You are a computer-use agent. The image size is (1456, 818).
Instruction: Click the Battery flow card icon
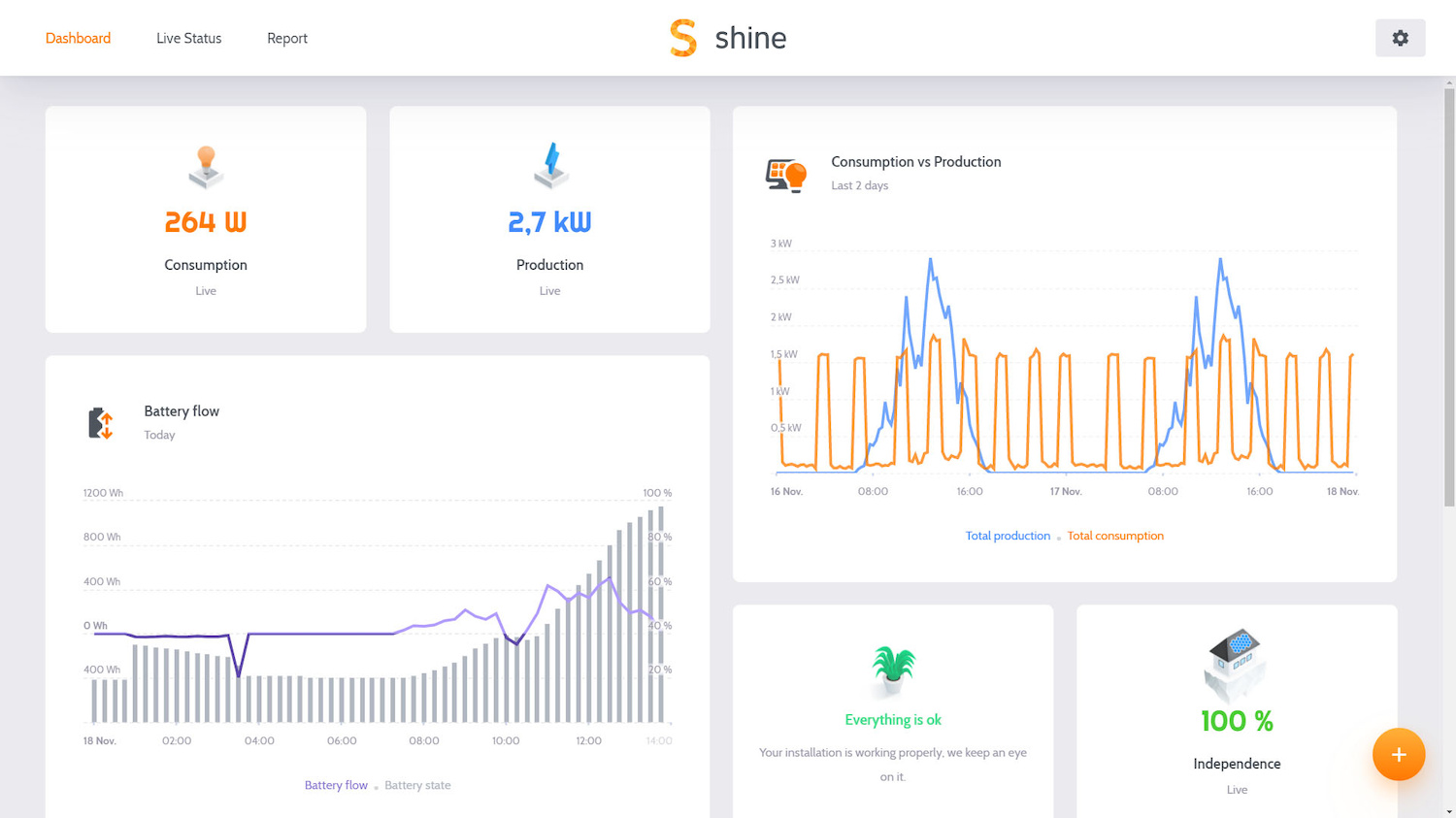101,423
